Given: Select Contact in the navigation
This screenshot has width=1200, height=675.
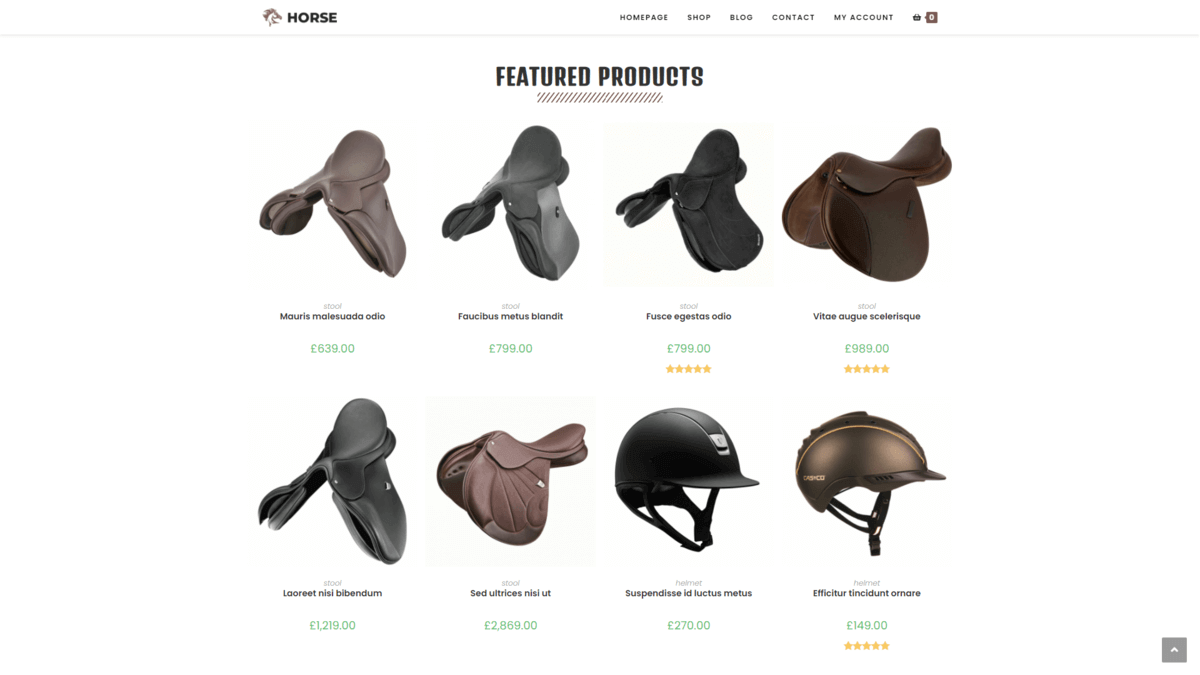Looking at the screenshot, I should [x=793, y=17].
